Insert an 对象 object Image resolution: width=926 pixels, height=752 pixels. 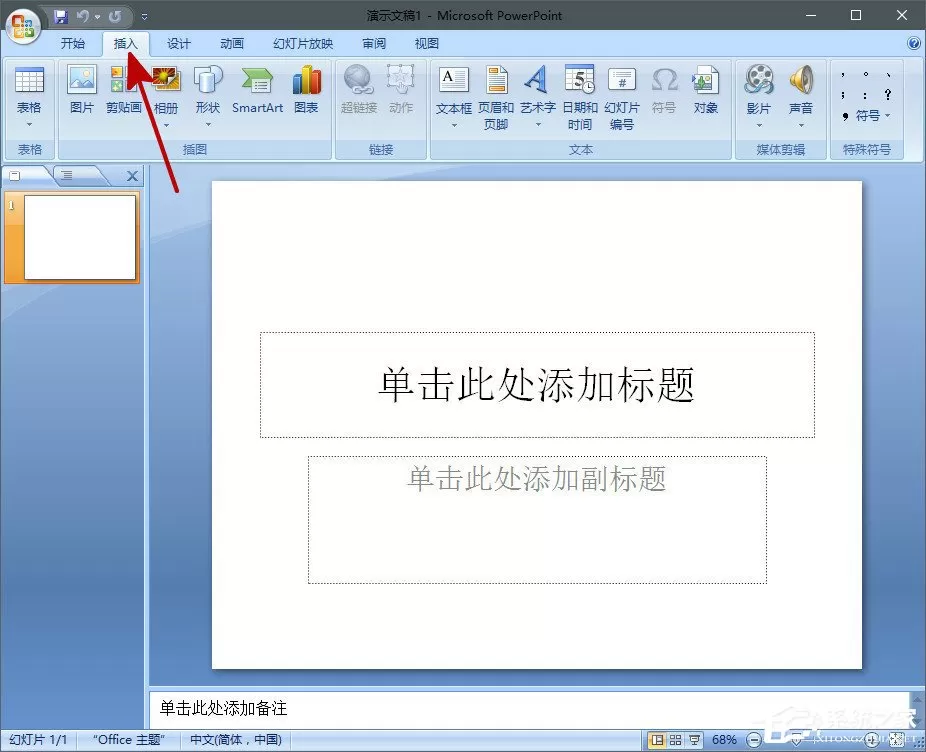[705, 90]
